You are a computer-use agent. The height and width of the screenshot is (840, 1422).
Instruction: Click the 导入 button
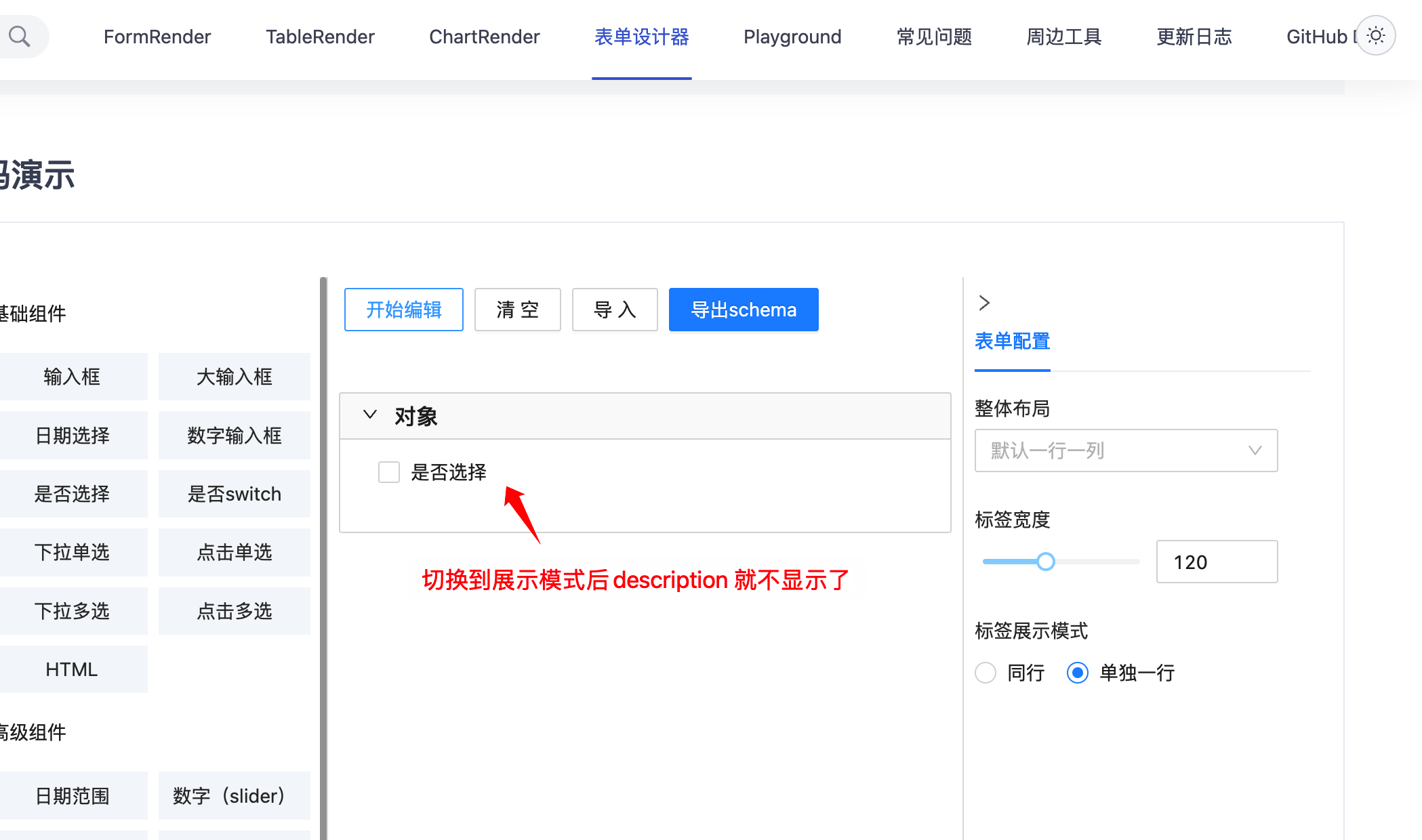[615, 310]
